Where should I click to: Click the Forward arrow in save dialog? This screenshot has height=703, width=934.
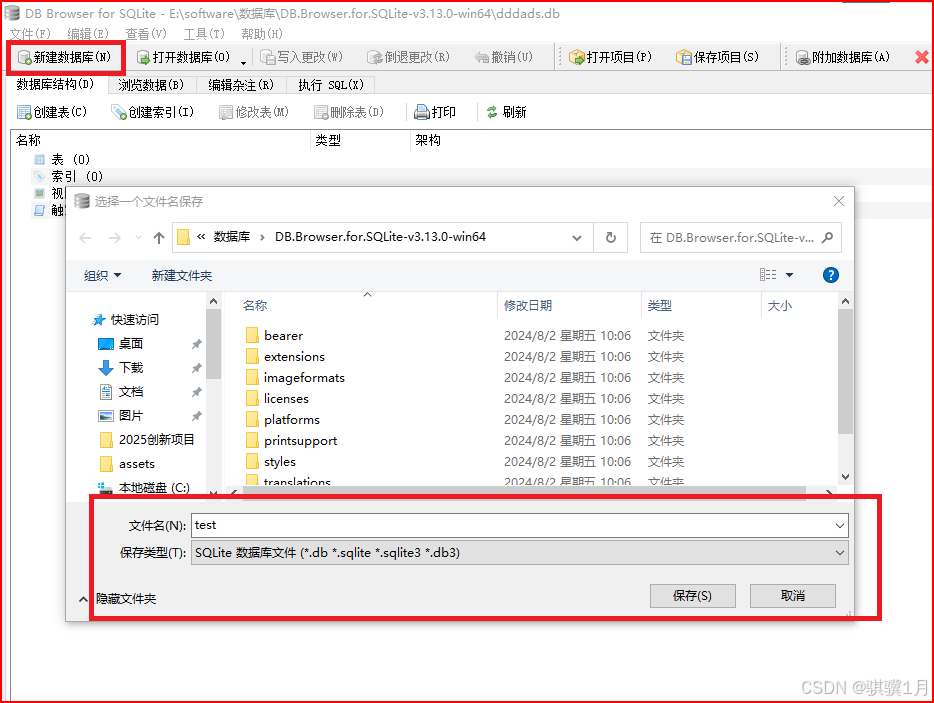(x=115, y=238)
